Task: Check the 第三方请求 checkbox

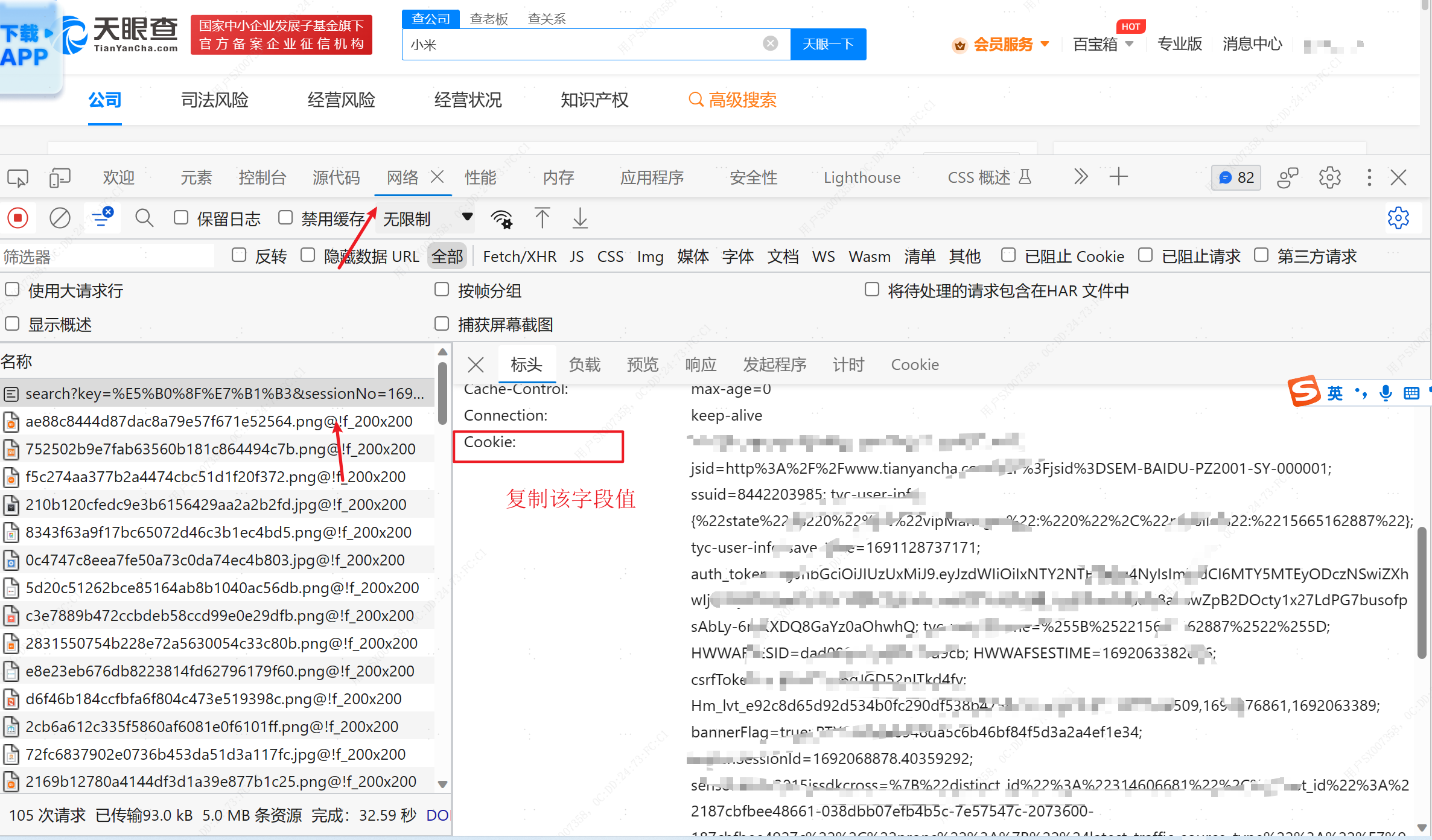Action: 1261,255
